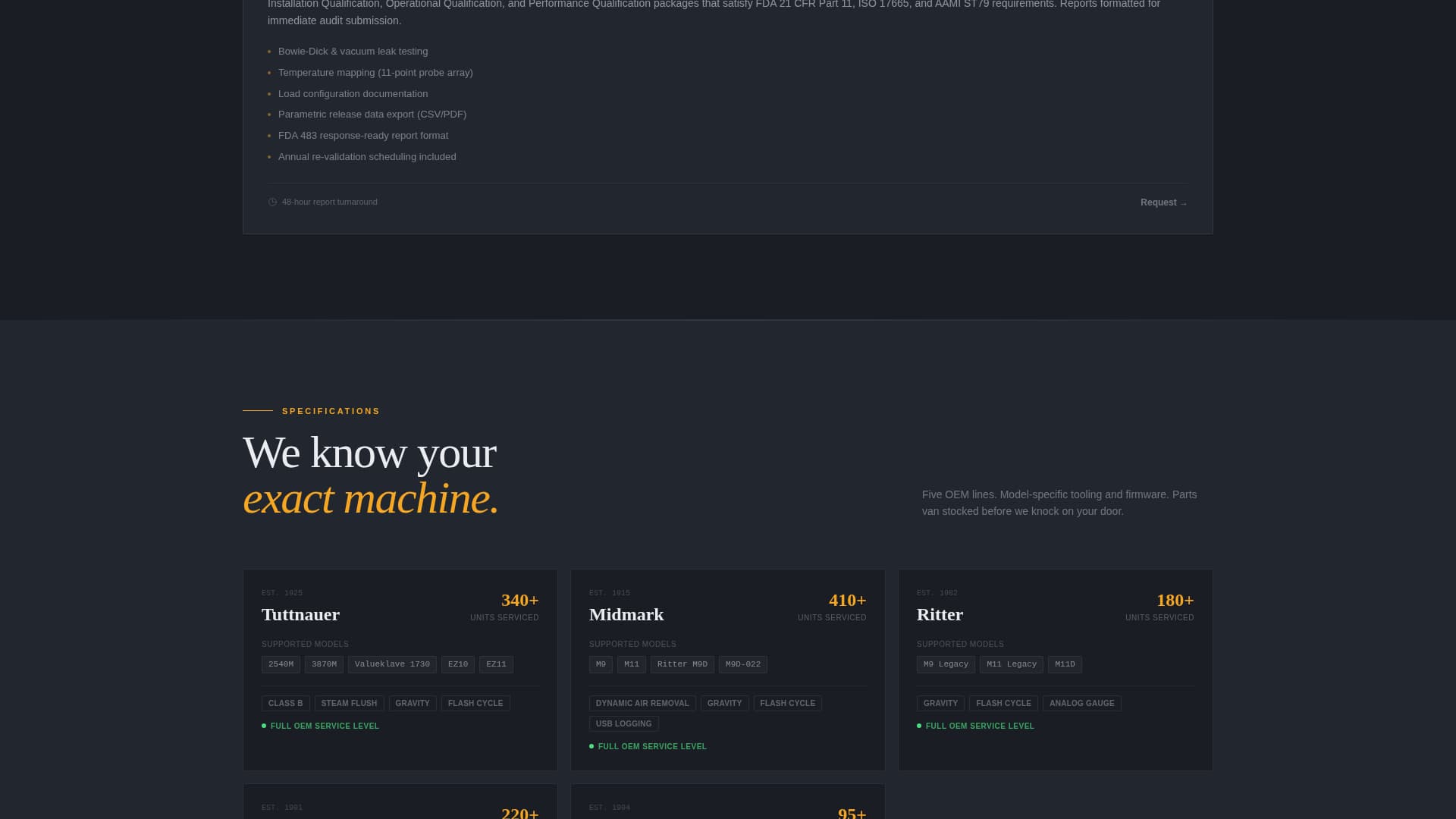Click the clock icon beside 48-hour turnaround
1456x819 pixels.
click(x=271, y=202)
